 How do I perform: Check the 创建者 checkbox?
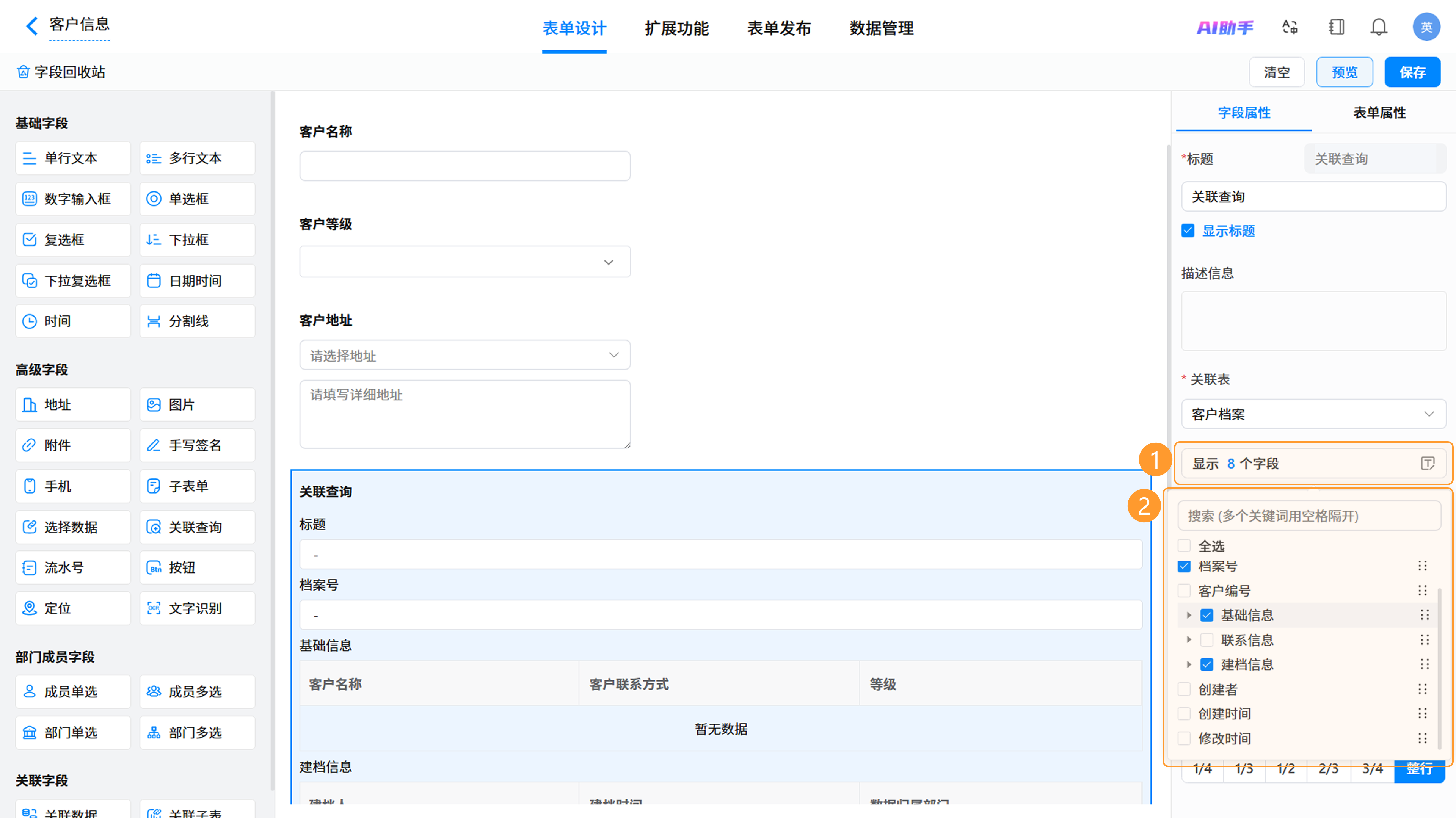(x=1184, y=690)
